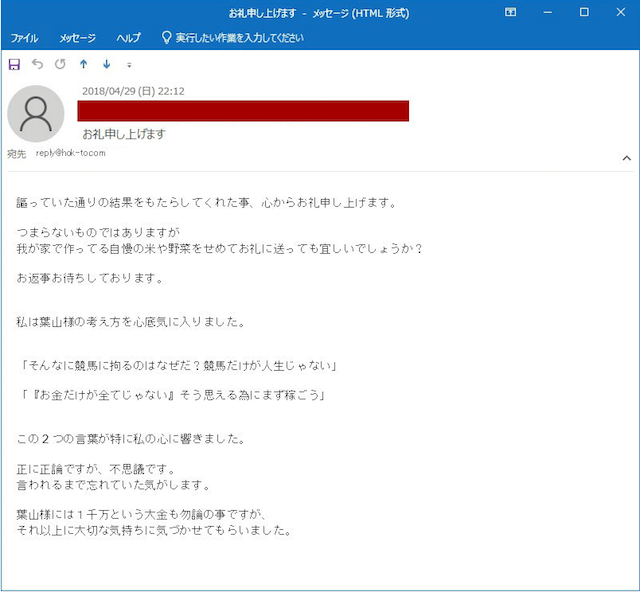640x592 pixels.
Task: Click the line つまらないものではありますが
Action: click(x=98, y=232)
